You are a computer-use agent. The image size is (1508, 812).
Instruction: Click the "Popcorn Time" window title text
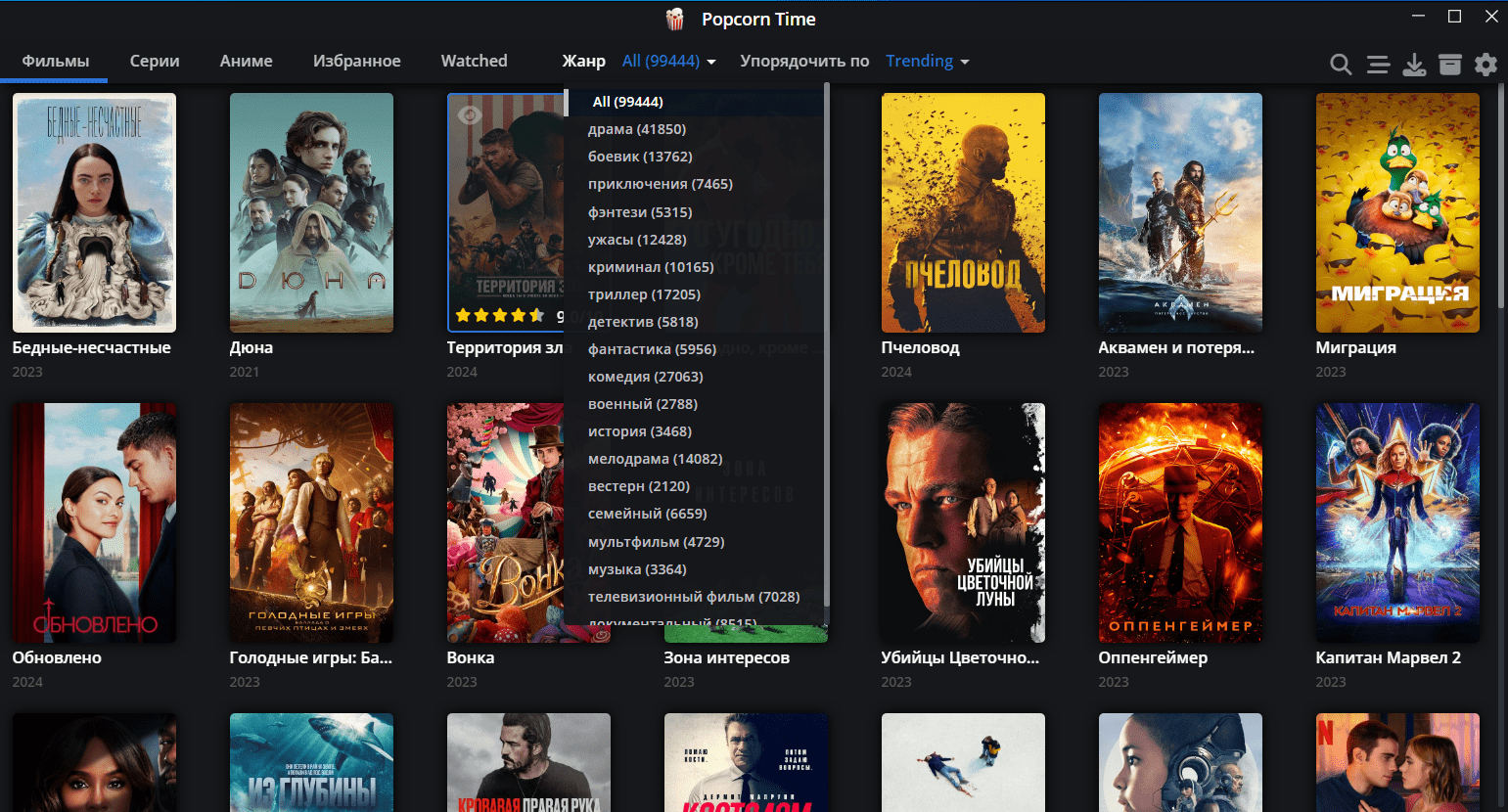click(x=758, y=19)
